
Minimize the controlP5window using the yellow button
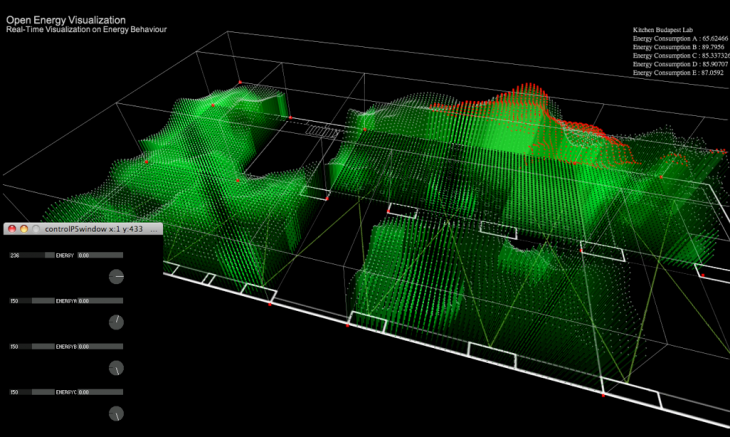point(24,229)
